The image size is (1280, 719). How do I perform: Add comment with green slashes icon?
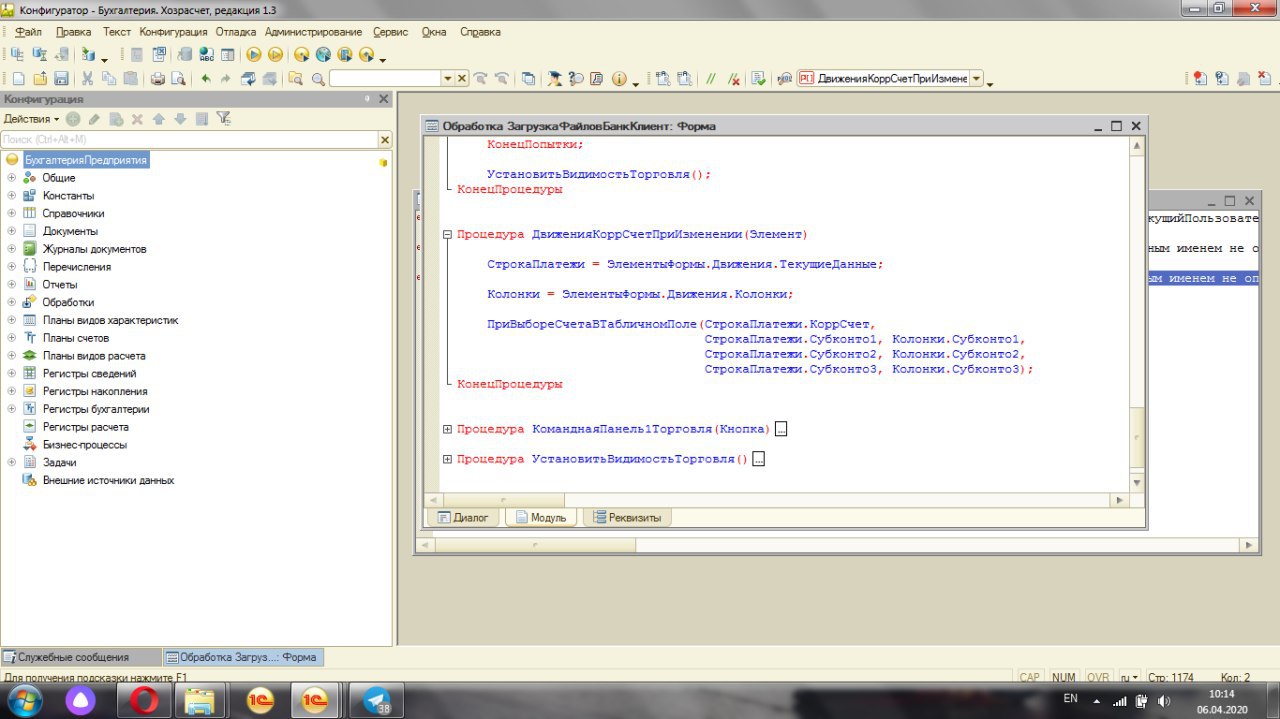pos(711,78)
